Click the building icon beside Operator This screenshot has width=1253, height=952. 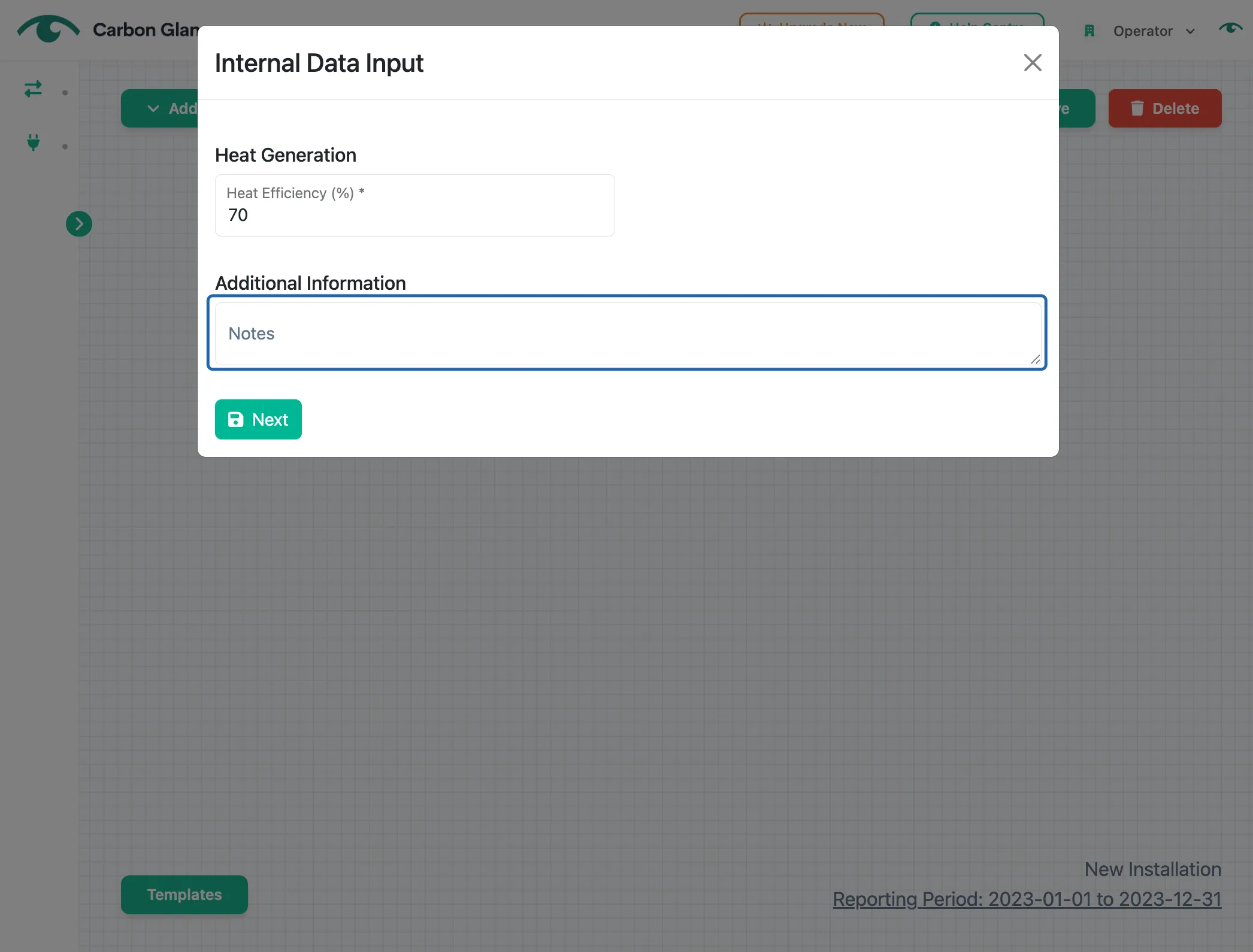pyautogui.click(x=1089, y=31)
